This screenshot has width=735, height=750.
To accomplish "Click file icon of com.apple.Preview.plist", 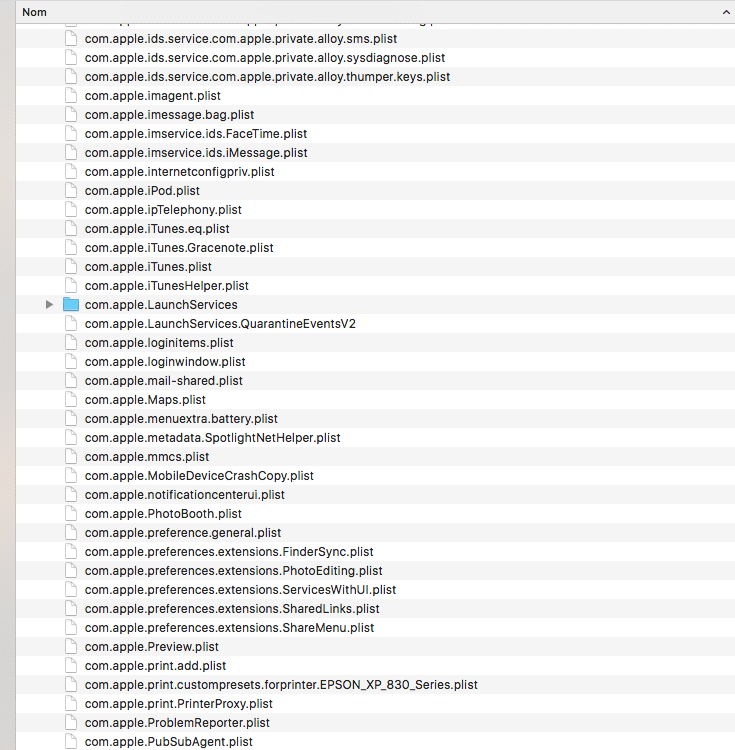I will pyautogui.click(x=71, y=647).
